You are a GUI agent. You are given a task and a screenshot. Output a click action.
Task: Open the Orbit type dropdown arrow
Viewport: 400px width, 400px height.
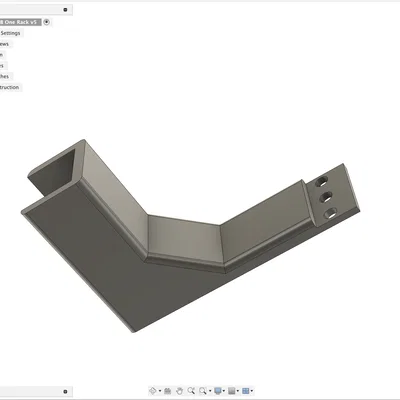(x=160, y=391)
